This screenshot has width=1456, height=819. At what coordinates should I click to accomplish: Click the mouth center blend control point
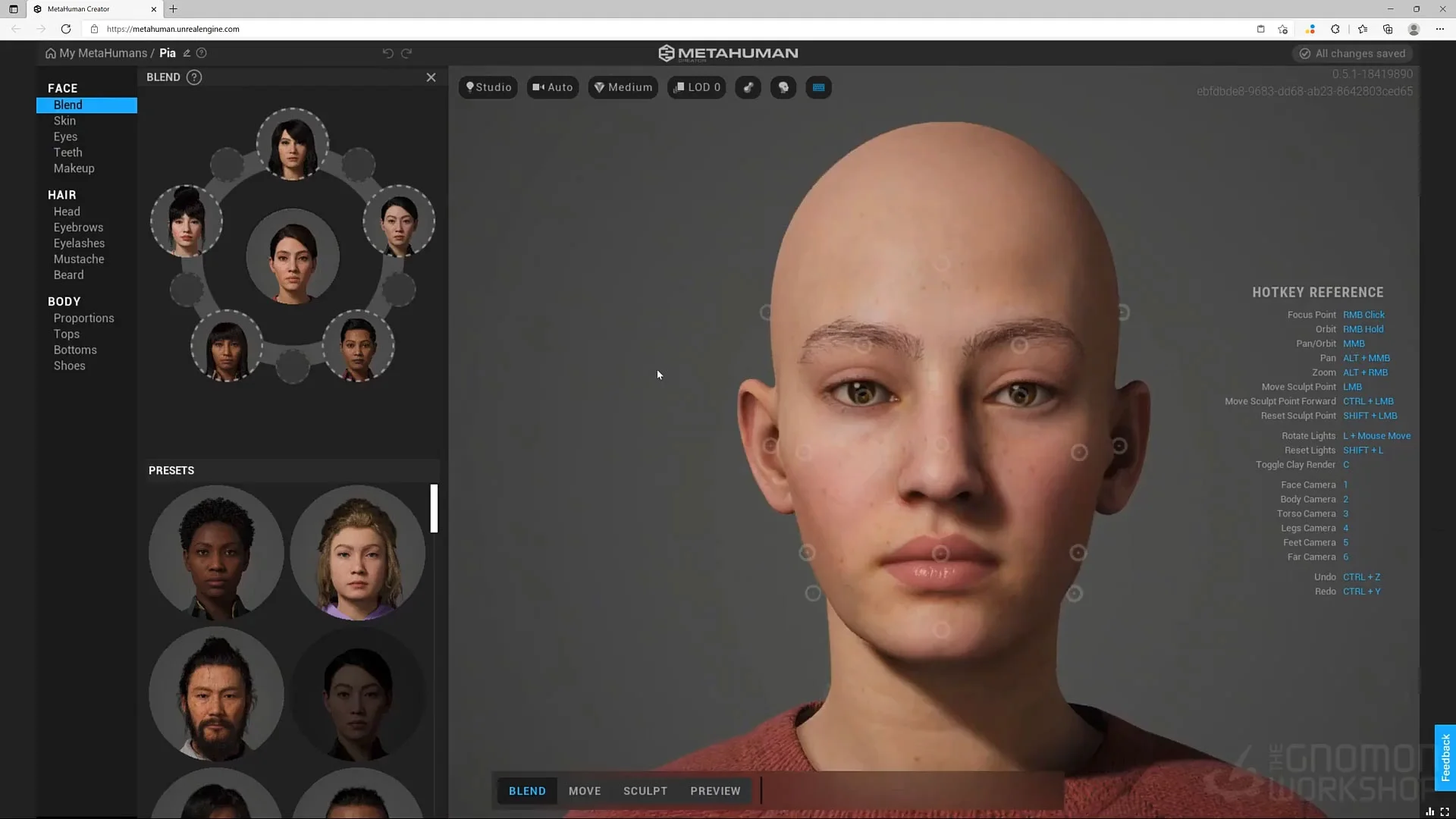[x=940, y=554]
